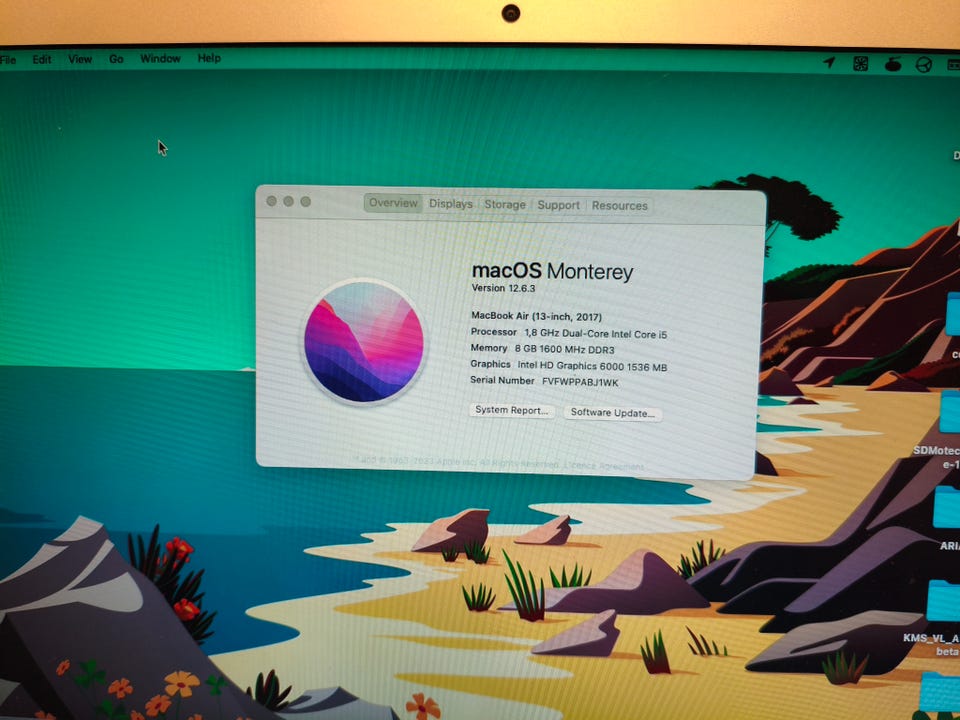Click the window zoom button
This screenshot has width=960, height=720.
click(x=306, y=201)
